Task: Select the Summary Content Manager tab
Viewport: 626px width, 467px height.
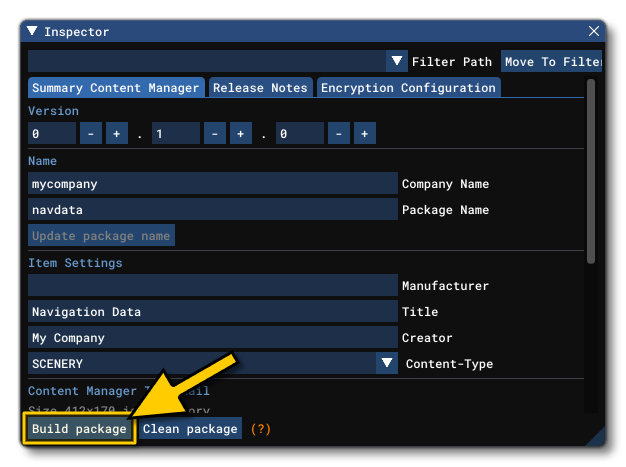Action: point(116,88)
